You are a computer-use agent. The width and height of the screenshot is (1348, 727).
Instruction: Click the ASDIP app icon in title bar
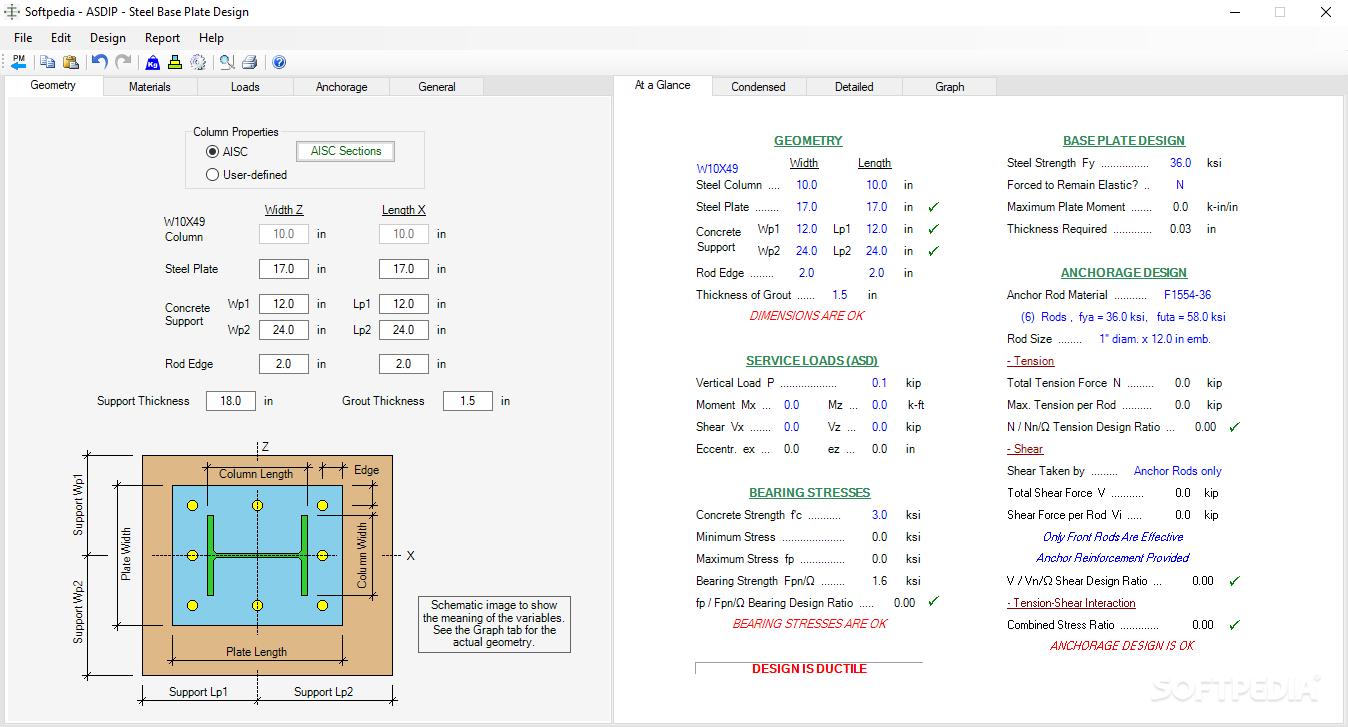[x=12, y=12]
